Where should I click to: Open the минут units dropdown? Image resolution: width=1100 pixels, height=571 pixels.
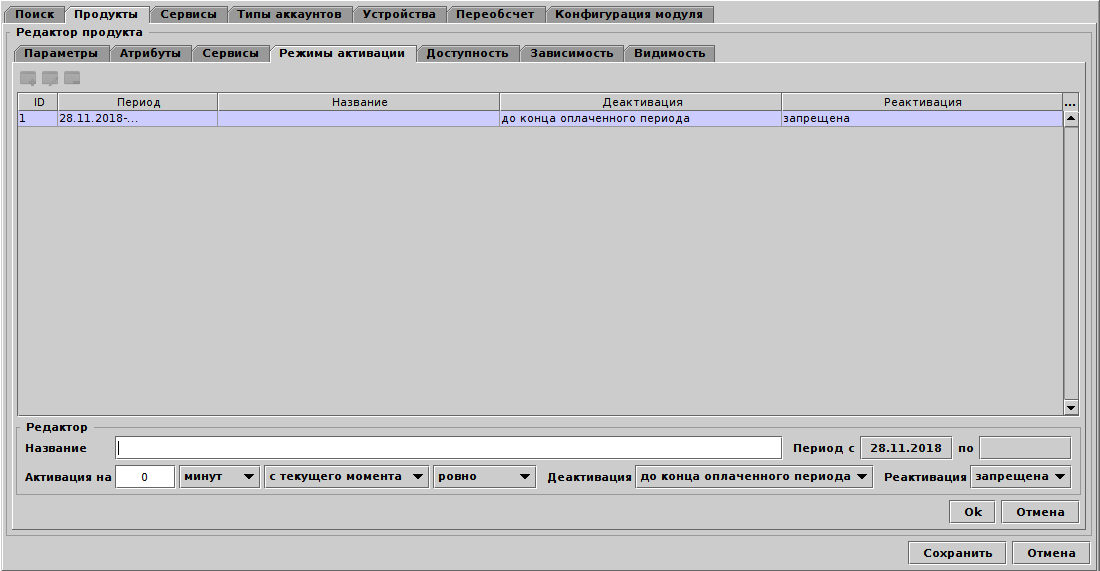click(219, 477)
